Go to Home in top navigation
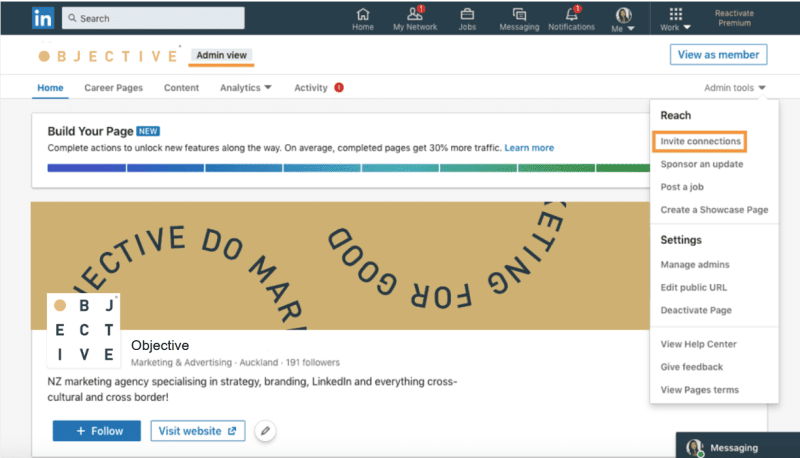This screenshot has height=458, width=800. click(363, 19)
